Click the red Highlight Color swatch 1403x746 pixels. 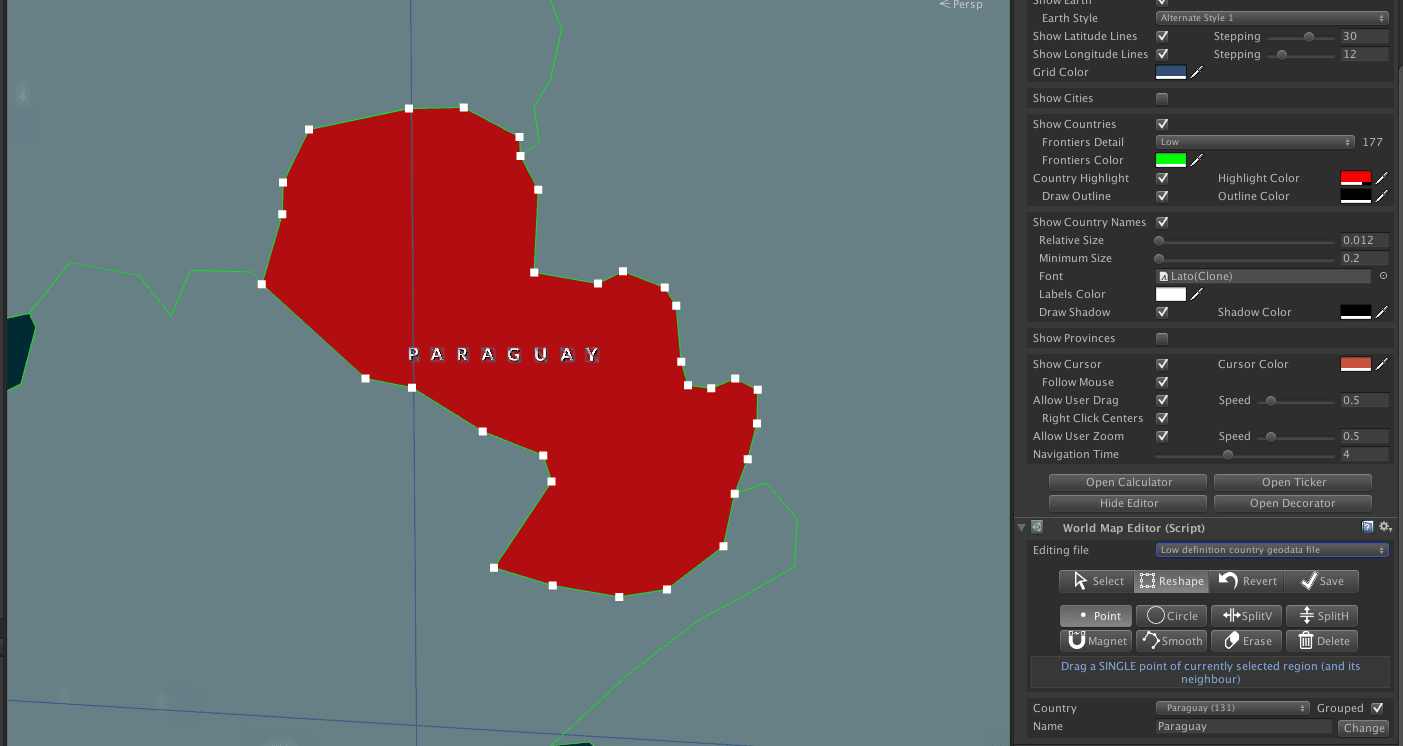pos(1355,178)
